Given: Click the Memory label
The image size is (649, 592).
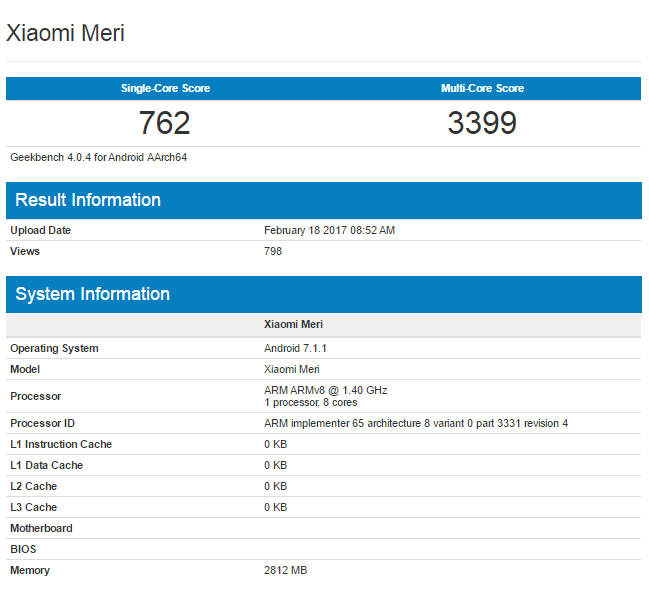Looking at the screenshot, I should pyautogui.click(x=30, y=570).
